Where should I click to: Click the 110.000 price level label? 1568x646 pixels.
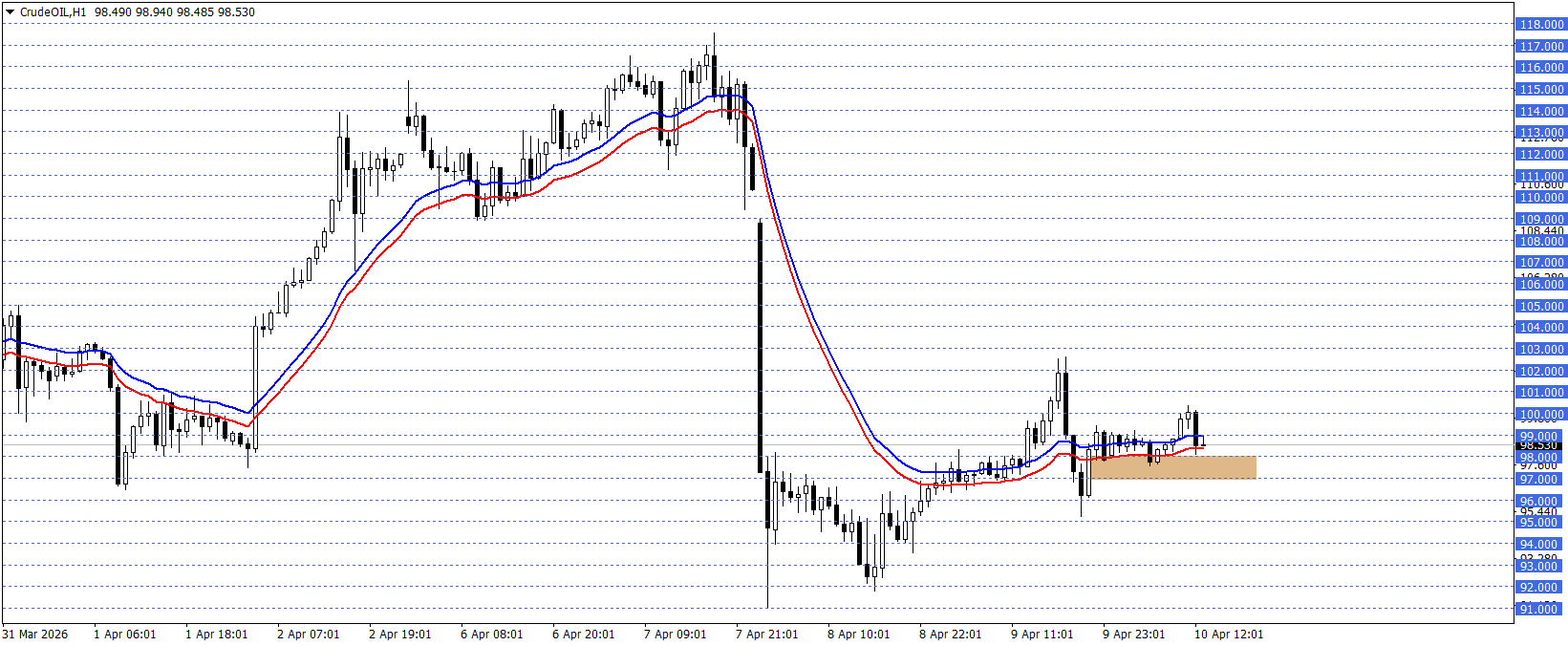[x=1540, y=198]
